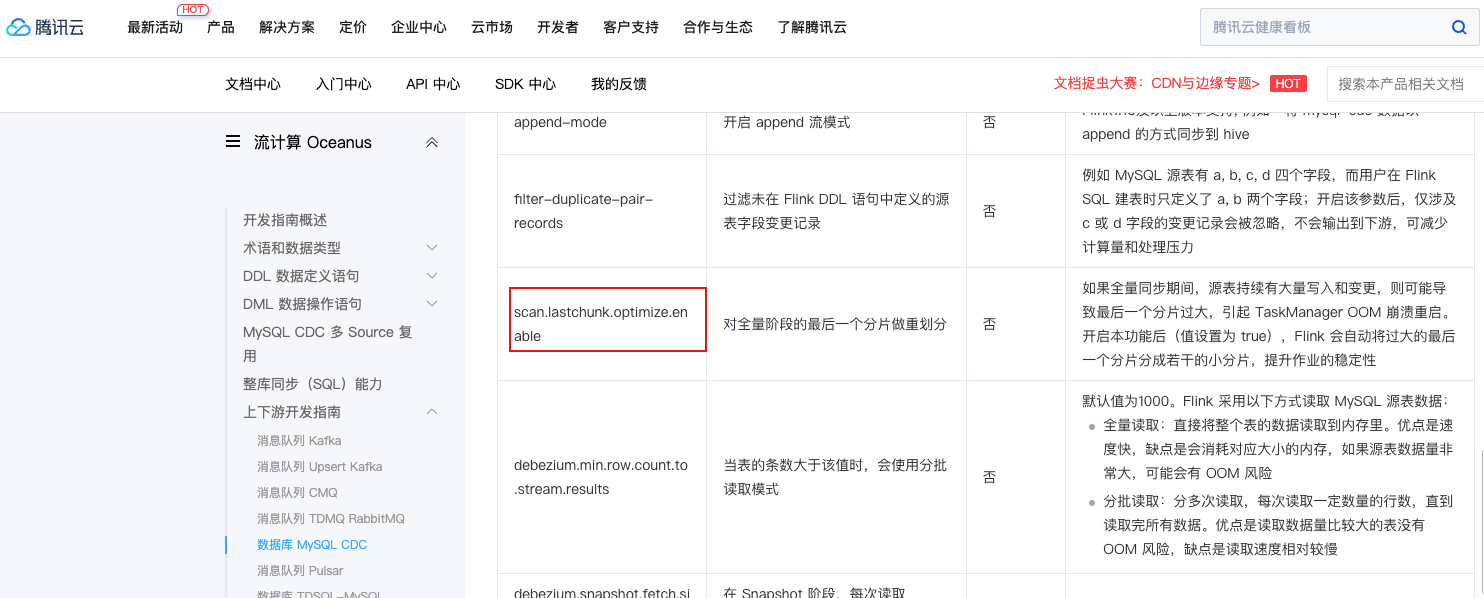Open 消息队列 CMQ doc

point(297,492)
